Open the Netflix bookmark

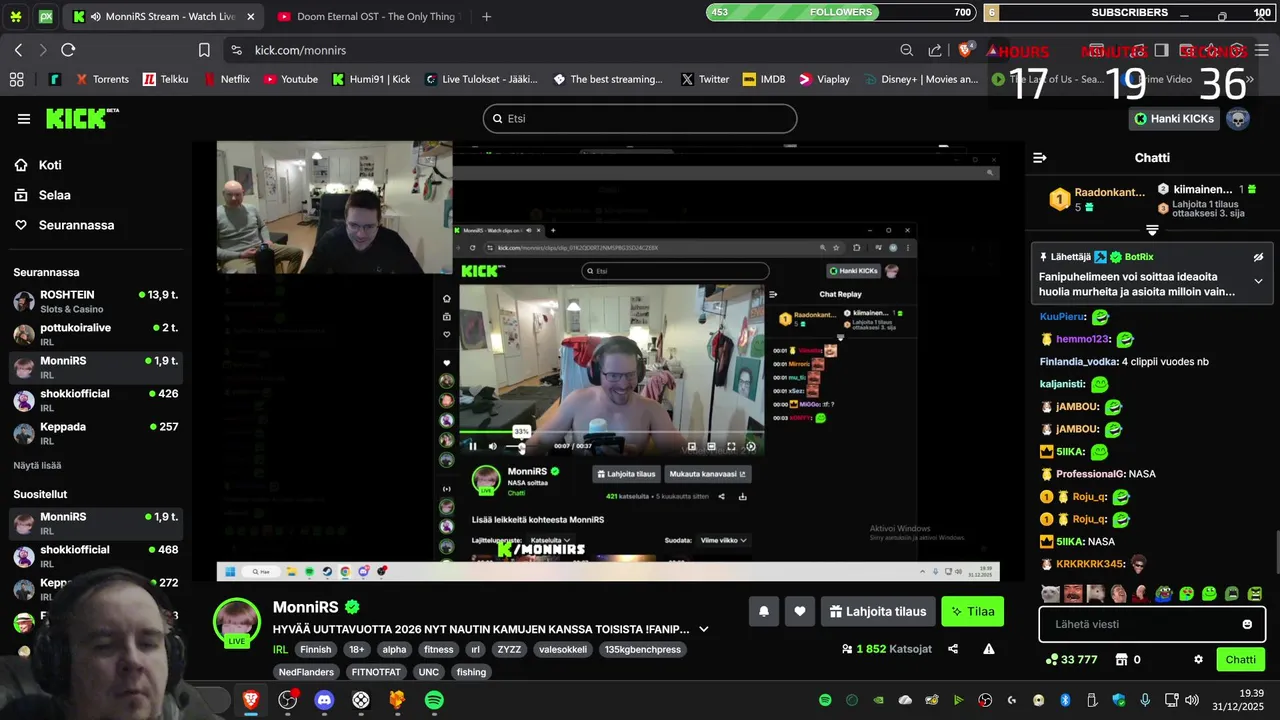pyautogui.click(x=227, y=79)
